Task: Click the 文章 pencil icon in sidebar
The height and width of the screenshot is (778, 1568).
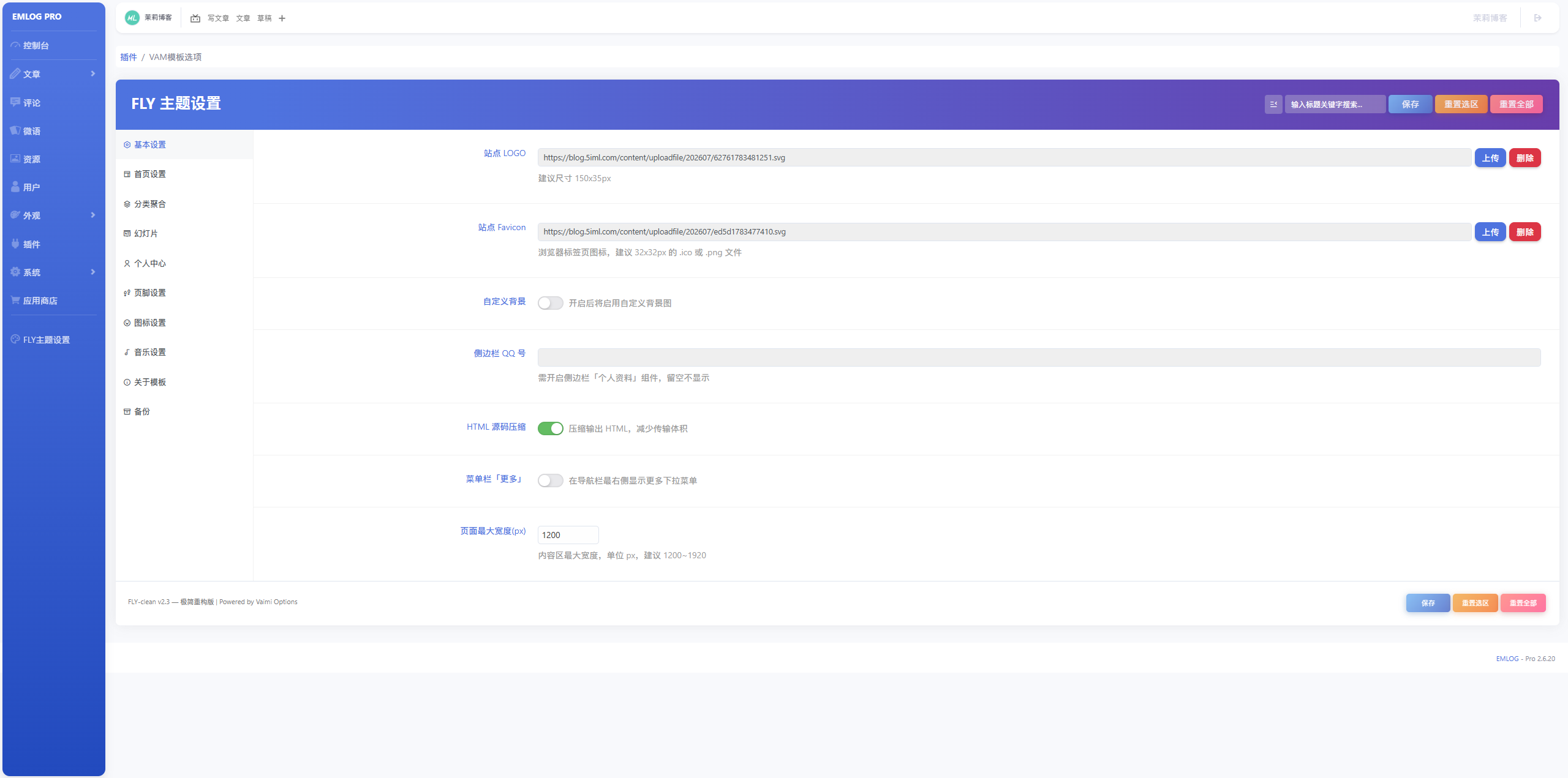Action: (15, 73)
